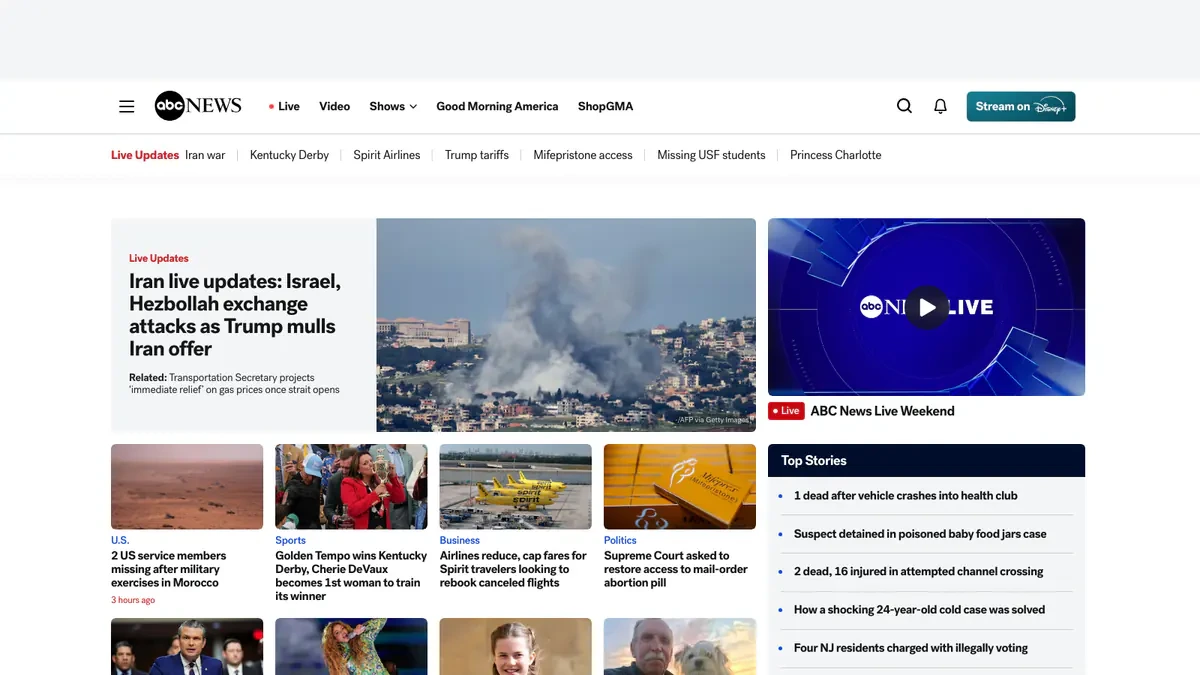
Task: Read 2 US service members missing story
Action: click(169, 569)
